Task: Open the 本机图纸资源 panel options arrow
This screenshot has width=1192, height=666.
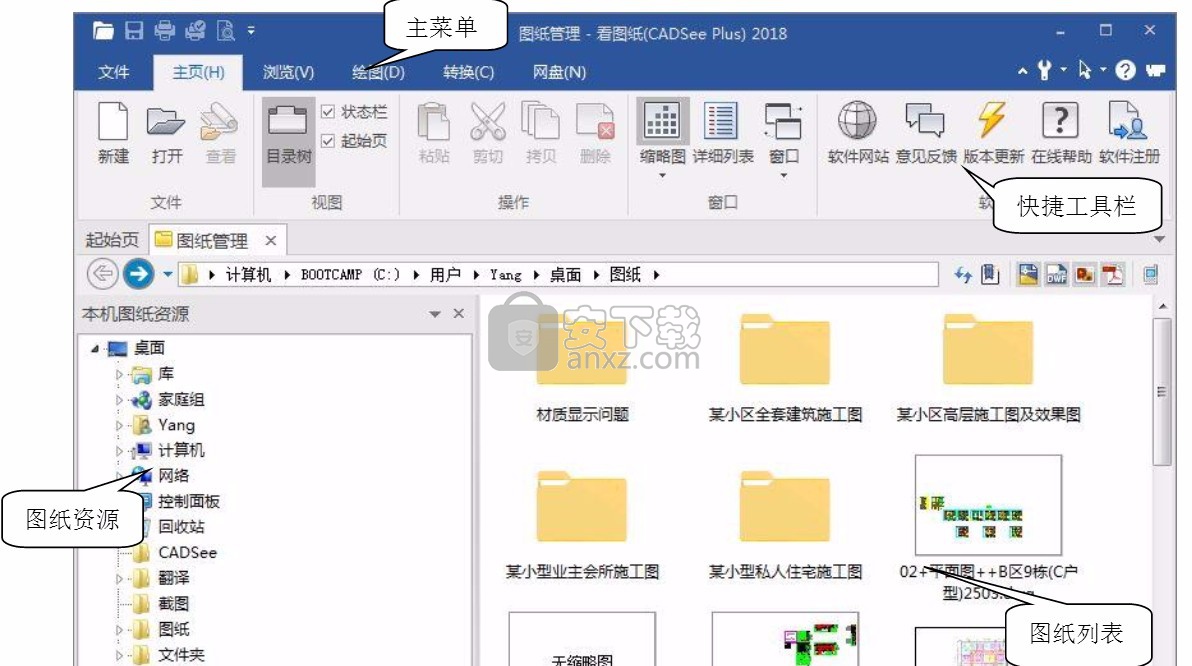Action: [x=435, y=314]
